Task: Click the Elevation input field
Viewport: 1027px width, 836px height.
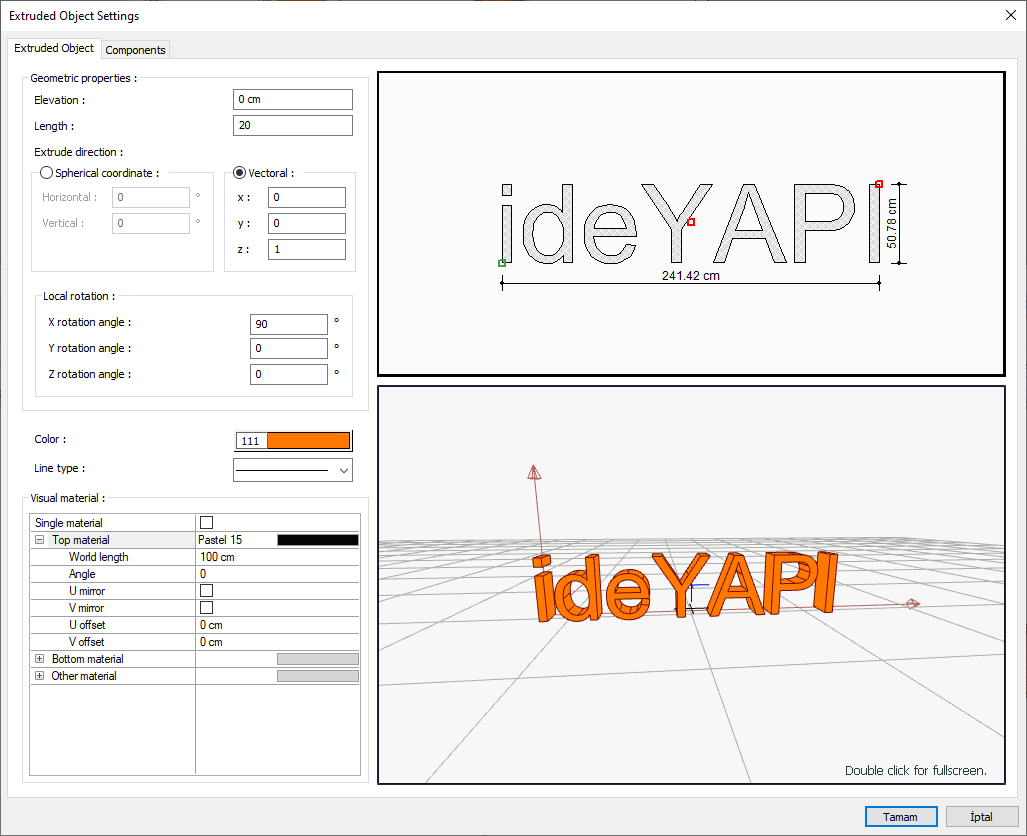Action: tap(292, 100)
